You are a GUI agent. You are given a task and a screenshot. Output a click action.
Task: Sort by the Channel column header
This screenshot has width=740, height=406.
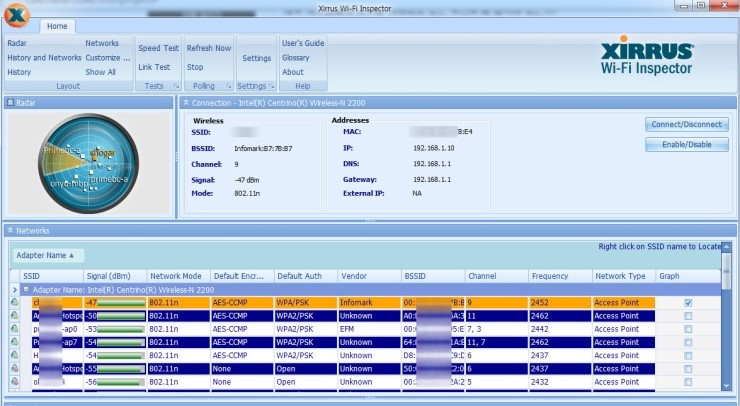pos(497,276)
